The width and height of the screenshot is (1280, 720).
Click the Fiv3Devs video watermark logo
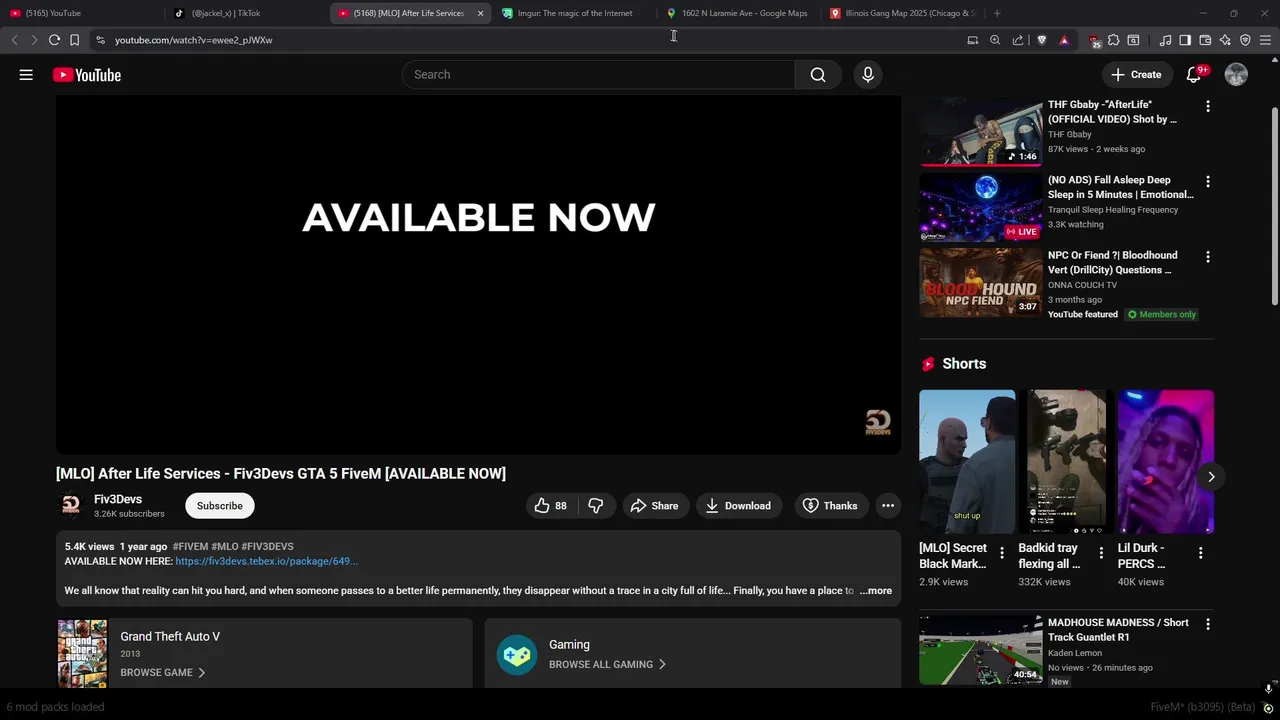(x=878, y=422)
